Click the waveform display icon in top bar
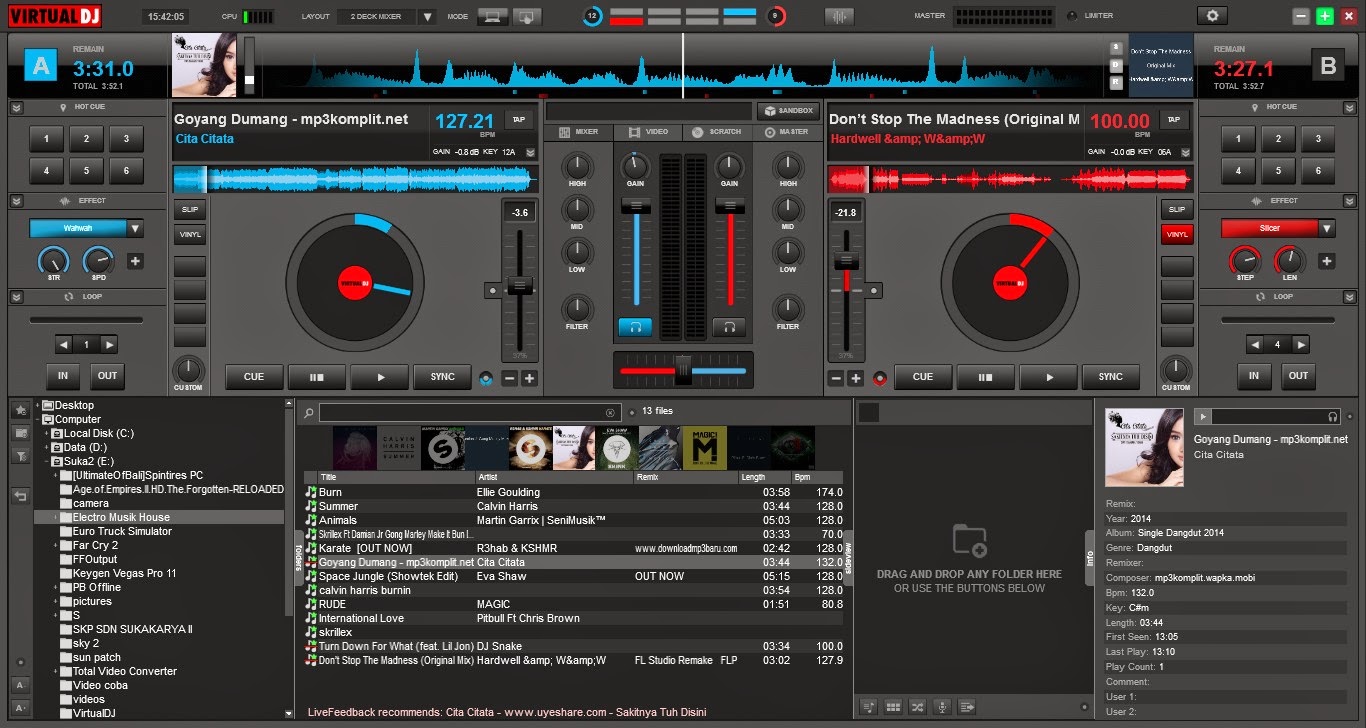1366x728 pixels. tap(839, 16)
